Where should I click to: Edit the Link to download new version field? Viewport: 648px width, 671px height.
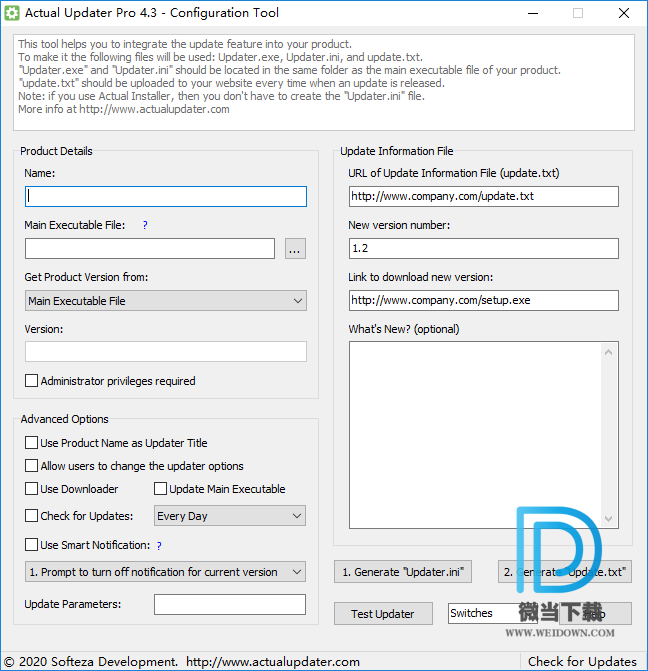[x=484, y=300]
